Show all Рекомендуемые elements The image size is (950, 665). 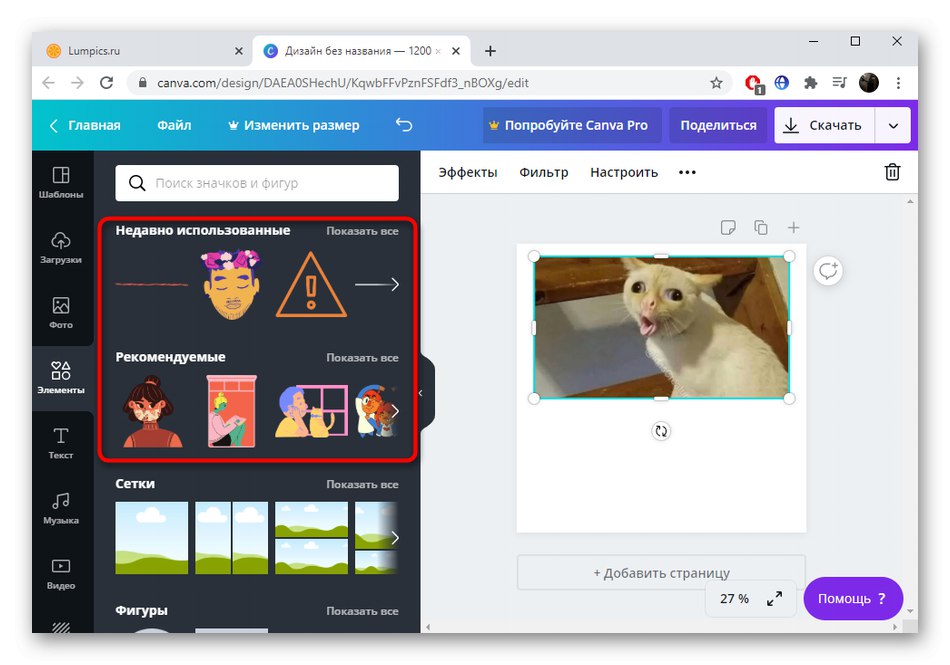(364, 356)
